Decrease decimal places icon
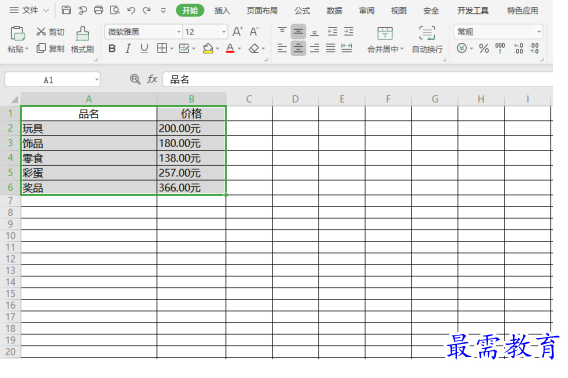This screenshot has height=378, width=568. [534, 48]
